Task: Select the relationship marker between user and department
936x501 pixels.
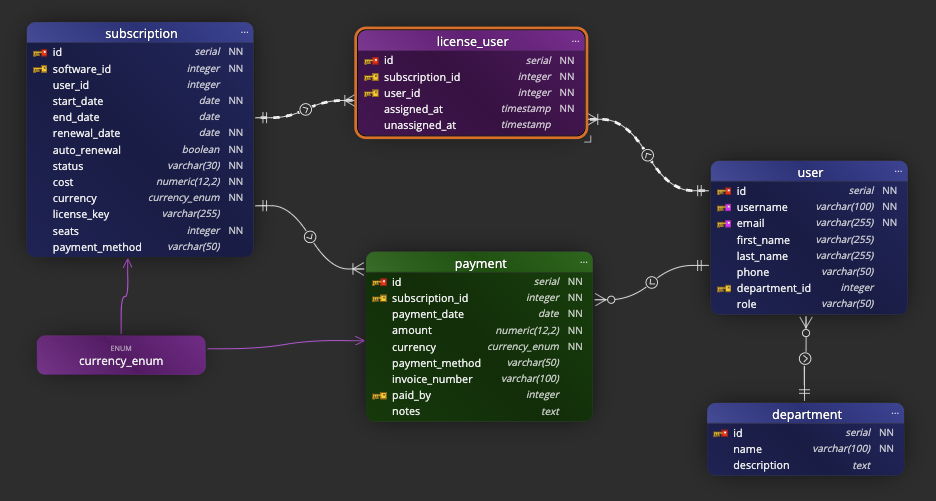Action: point(805,358)
